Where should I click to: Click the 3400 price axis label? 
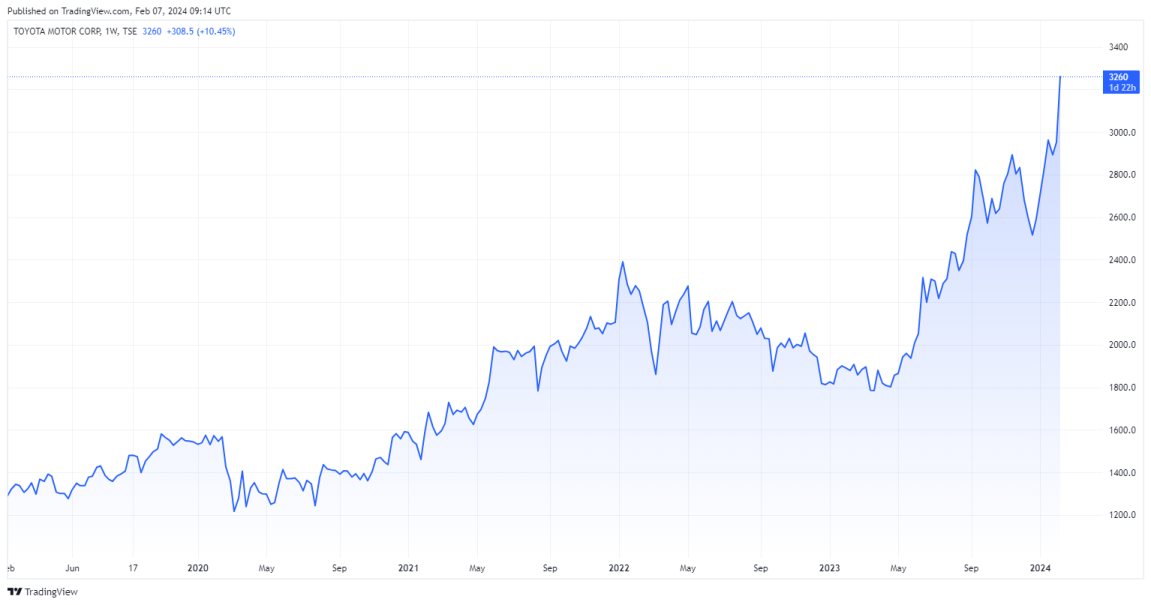point(1118,48)
